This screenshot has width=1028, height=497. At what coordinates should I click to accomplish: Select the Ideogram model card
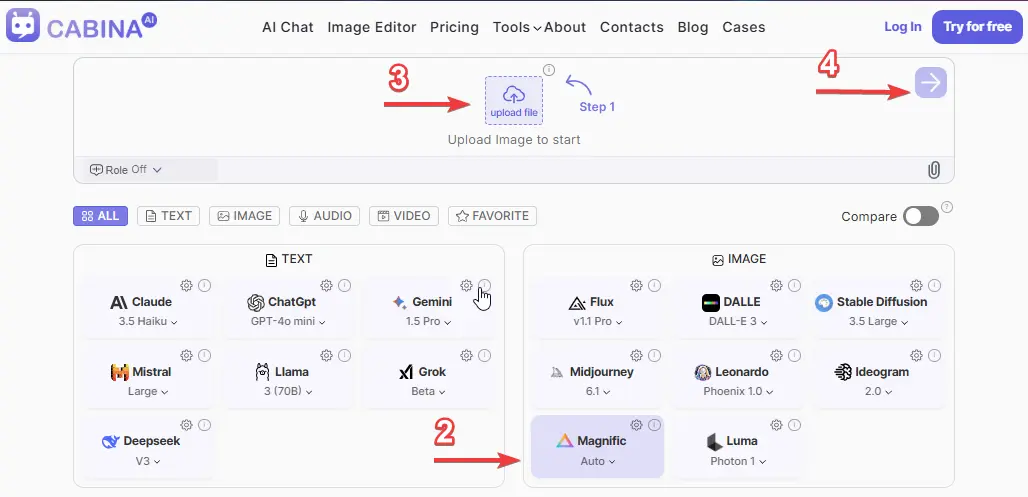[x=879, y=376]
